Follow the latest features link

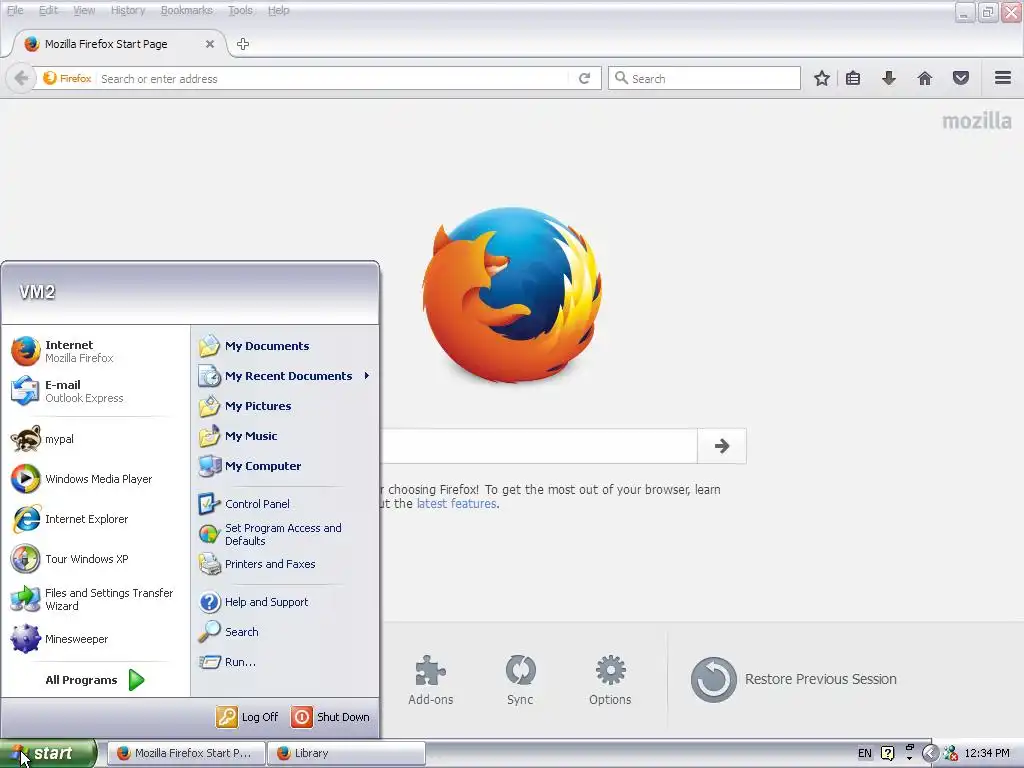click(x=456, y=504)
